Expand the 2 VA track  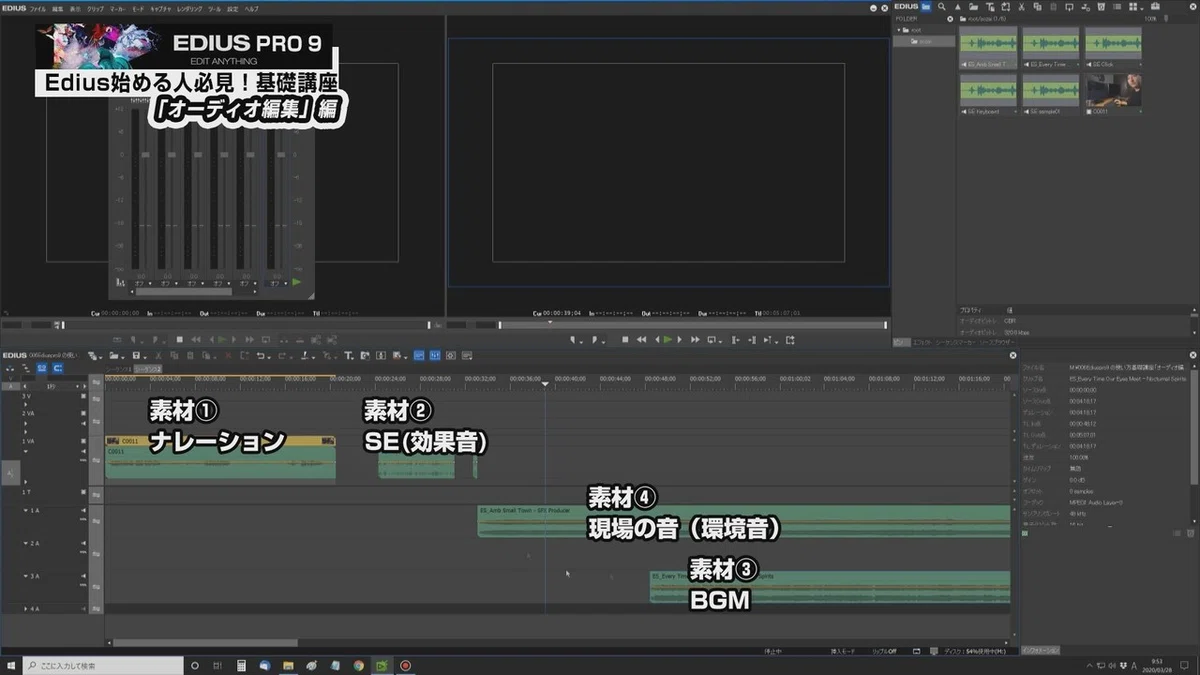tap(26, 423)
